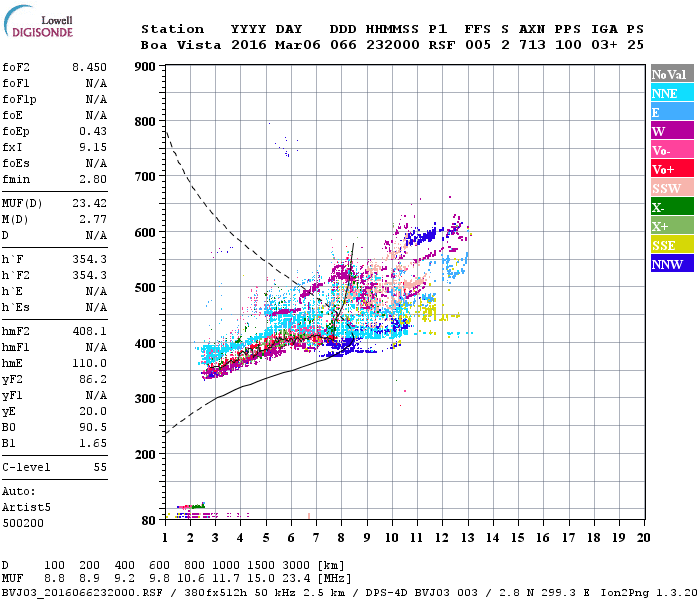Click the MUF(D) value 23.42
The image size is (700, 600).
tap(89, 203)
